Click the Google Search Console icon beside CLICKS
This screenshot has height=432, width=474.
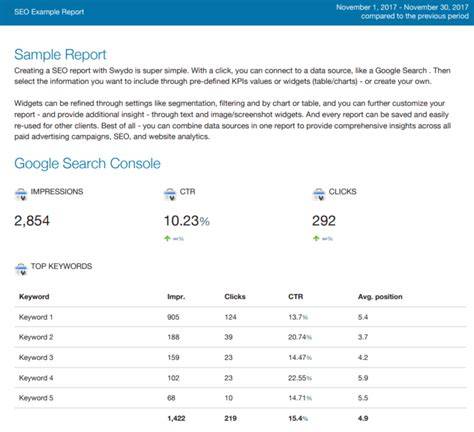(x=319, y=194)
